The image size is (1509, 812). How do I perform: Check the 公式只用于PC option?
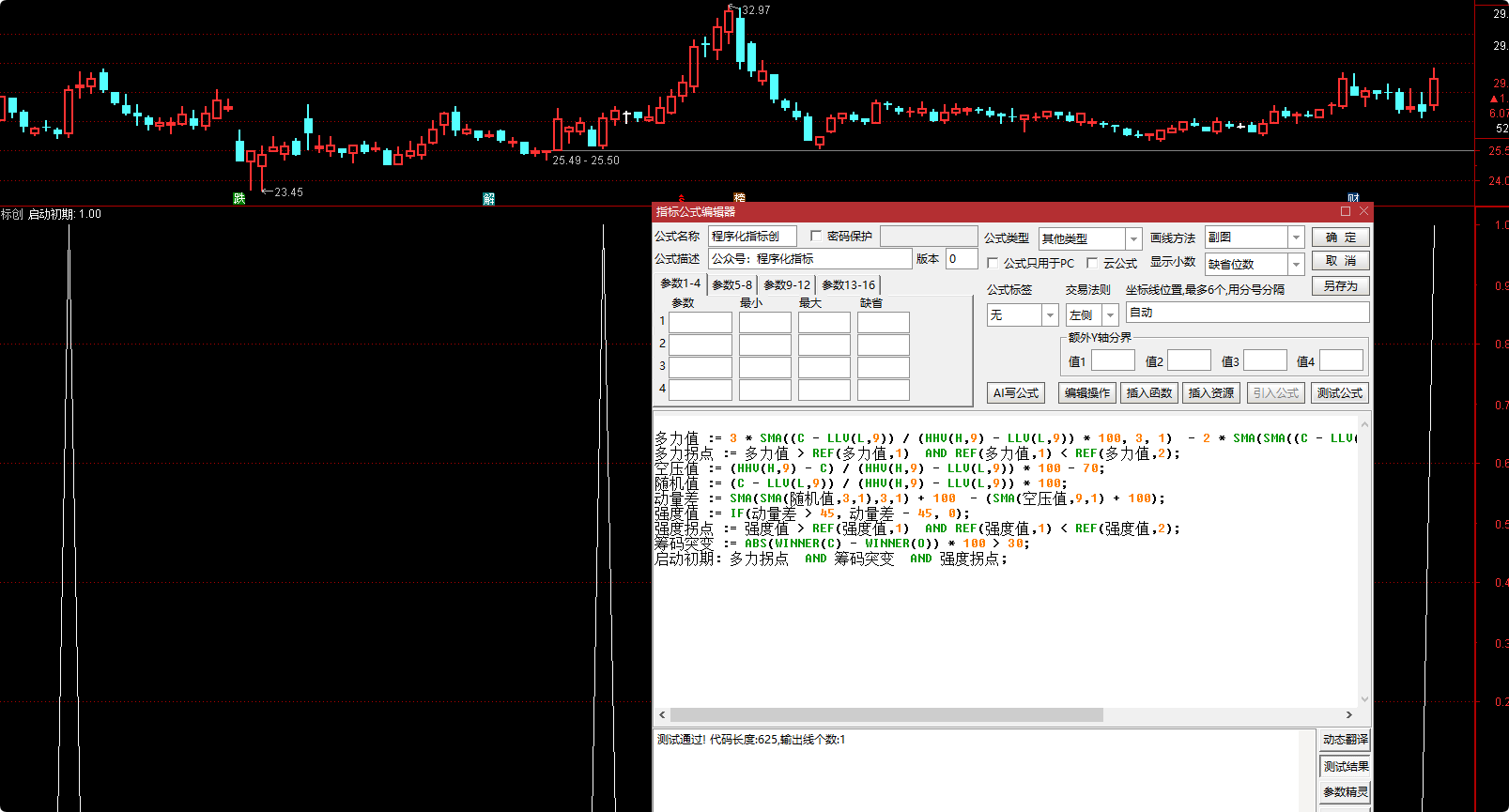993,264
